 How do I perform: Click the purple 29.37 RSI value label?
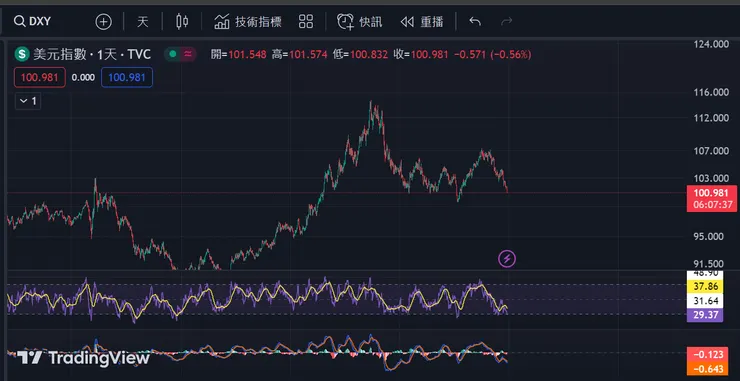(705, 315)
